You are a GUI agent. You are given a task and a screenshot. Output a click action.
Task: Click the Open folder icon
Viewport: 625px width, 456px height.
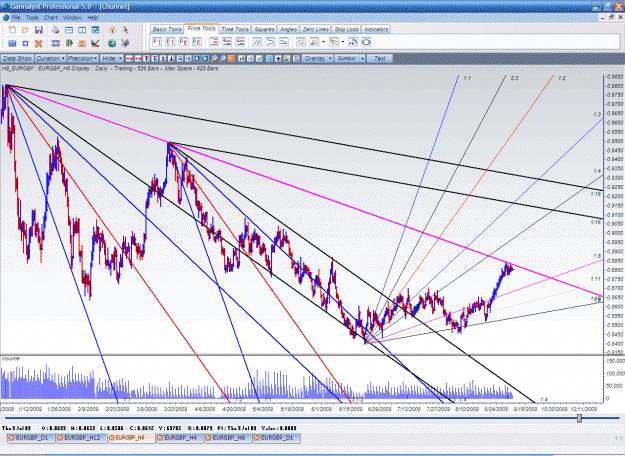[x=25, y=30]
